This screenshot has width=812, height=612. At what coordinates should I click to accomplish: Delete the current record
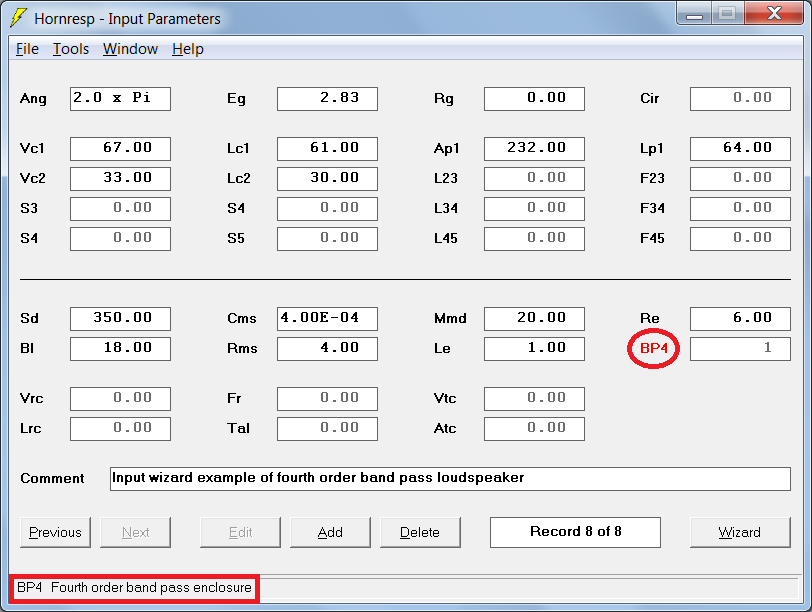[x=420, y=532]
